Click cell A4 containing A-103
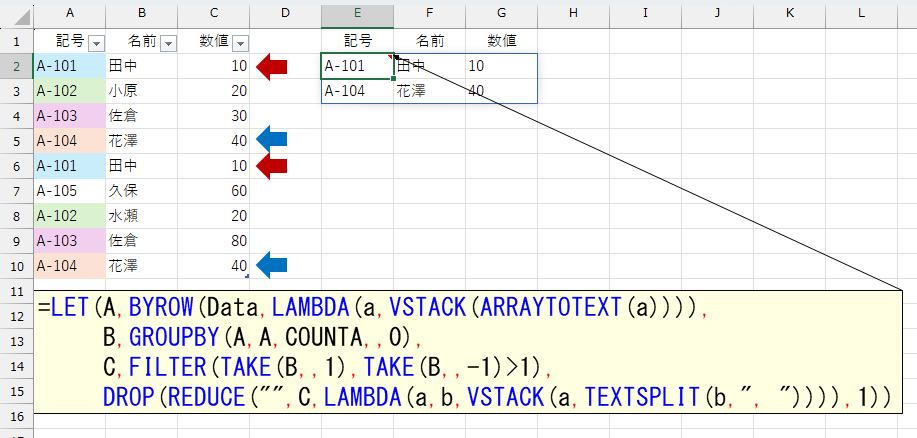Viewport: 917px width, 438px height. coord(70,116)
